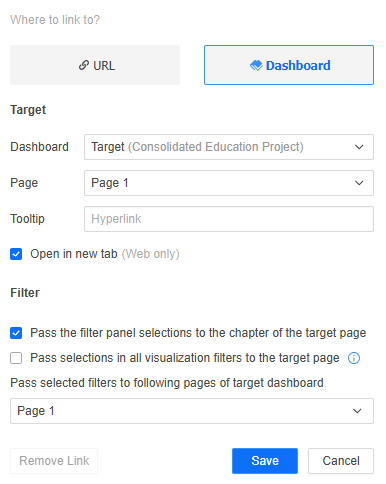
Task: Click the chevron arrow in the bottom pages selector
Action: click(x=357, y=411)
